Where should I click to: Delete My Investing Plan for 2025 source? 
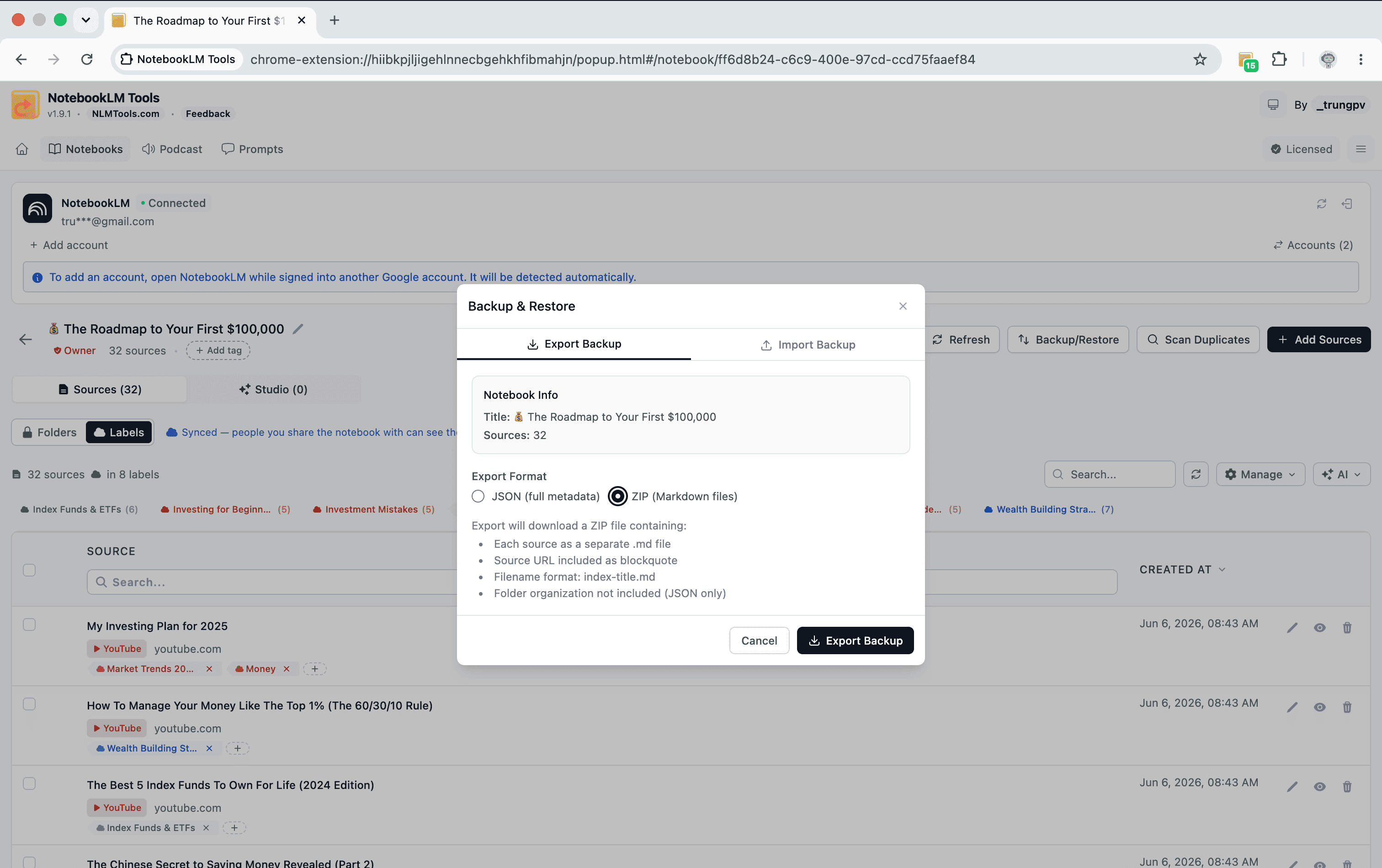pyautogui.click(x=1347, y=628)
